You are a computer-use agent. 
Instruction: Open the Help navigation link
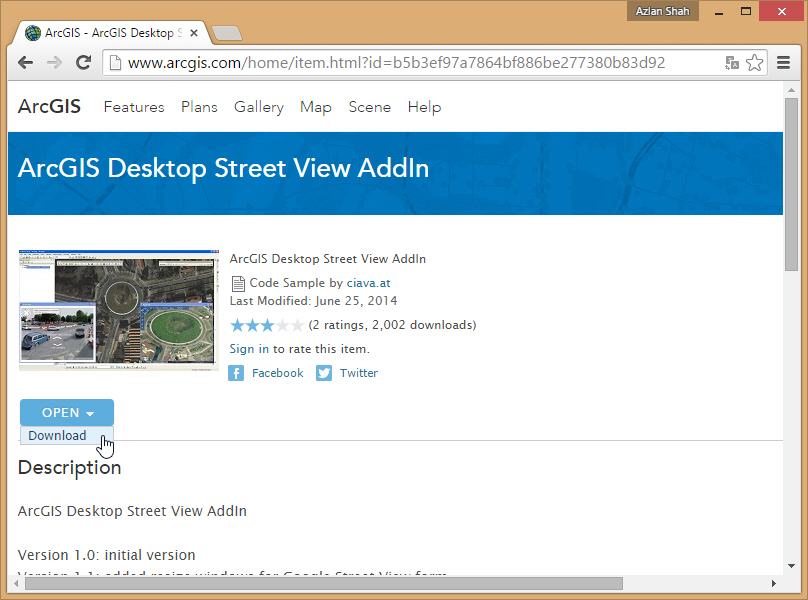[425, 107]
